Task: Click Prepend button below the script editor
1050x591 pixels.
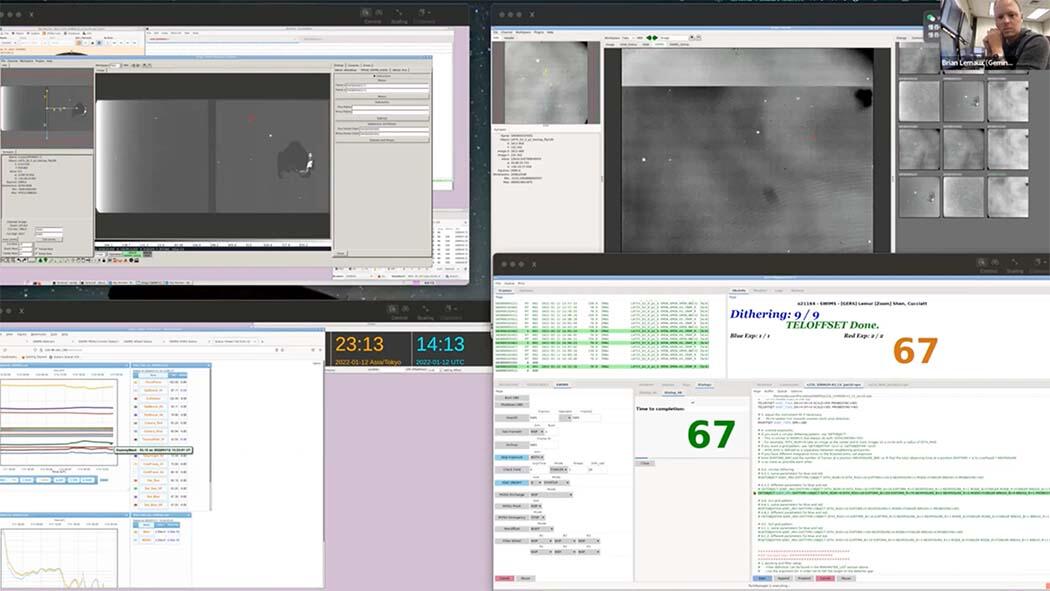Action: pyautogui.click(x=804, y=578)
